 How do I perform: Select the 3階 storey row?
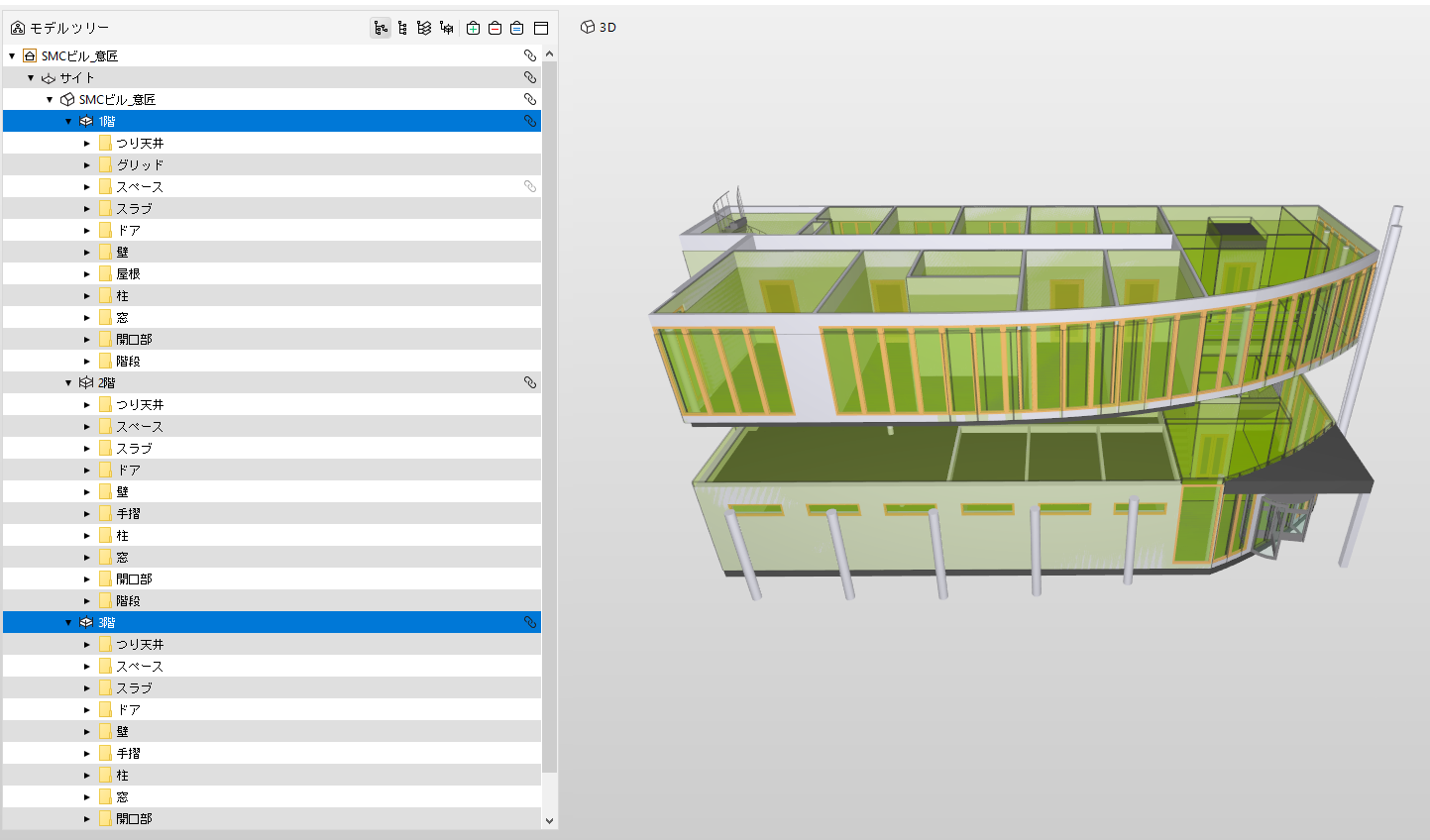(272, 622)
